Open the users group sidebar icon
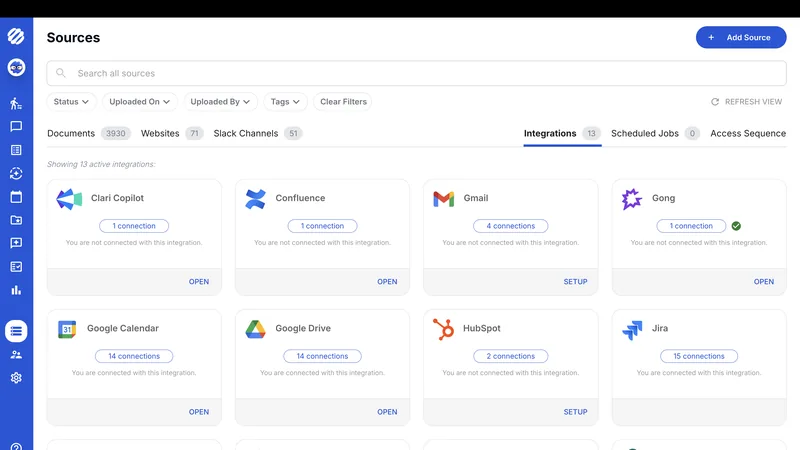The height and width of the screenshot is (450, 800). click(x=16, y=355)
